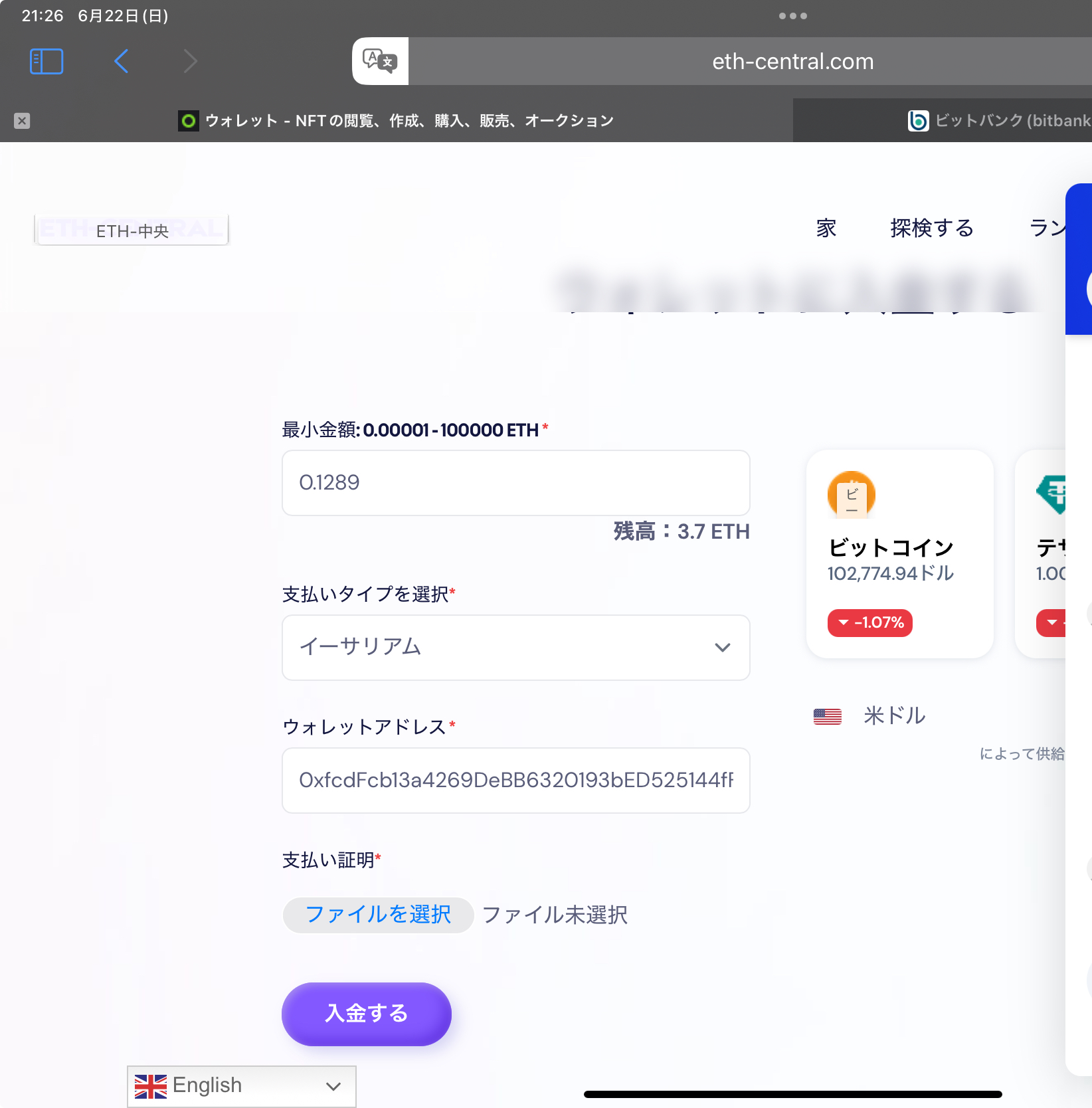Viewport: 1092px width, 1108px height.
Task: Click the wallet address field
Action: pyautogui.click(x=516, y=781)
